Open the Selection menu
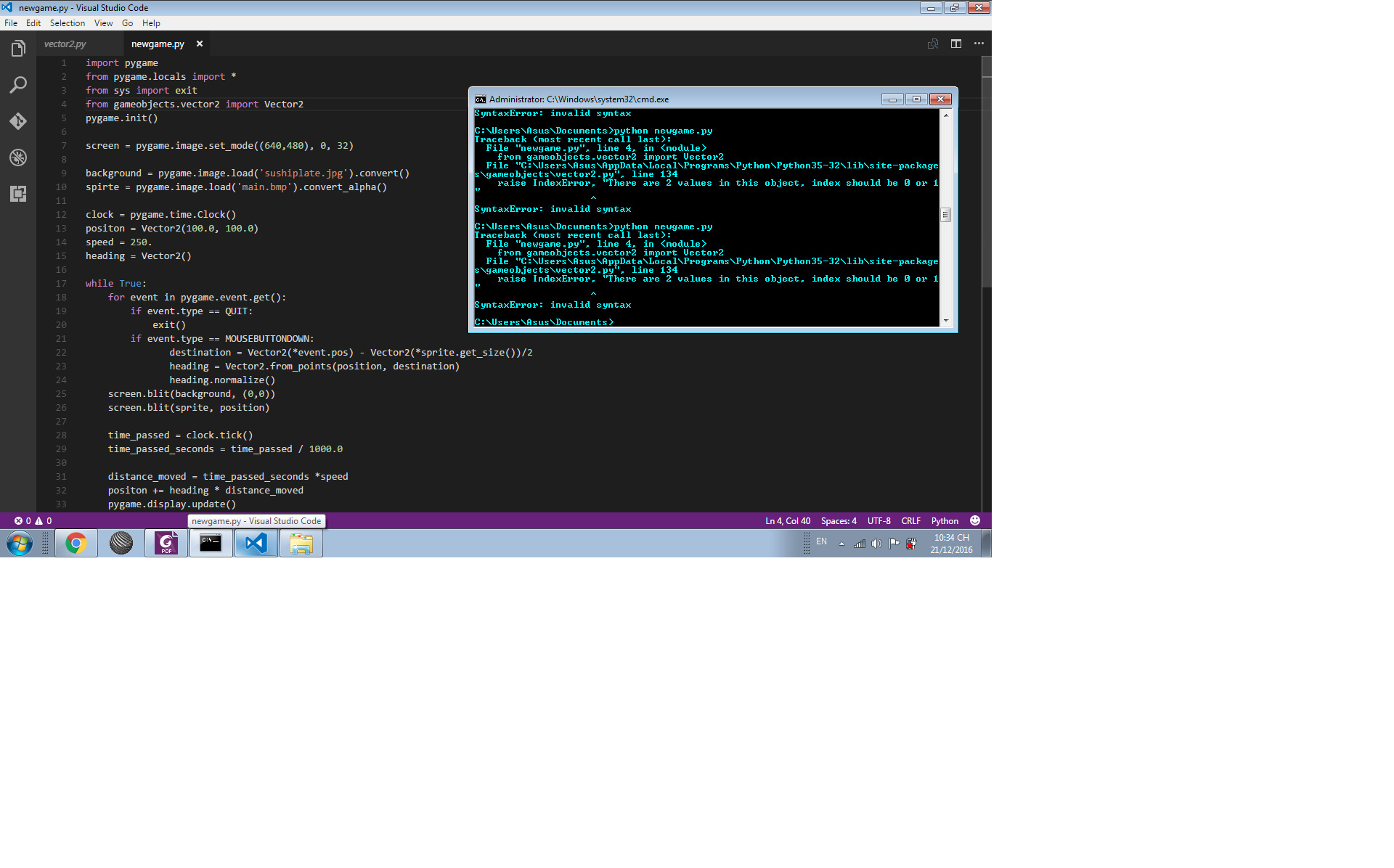The width and height of the screenshot is (1394, 868). 67,23
